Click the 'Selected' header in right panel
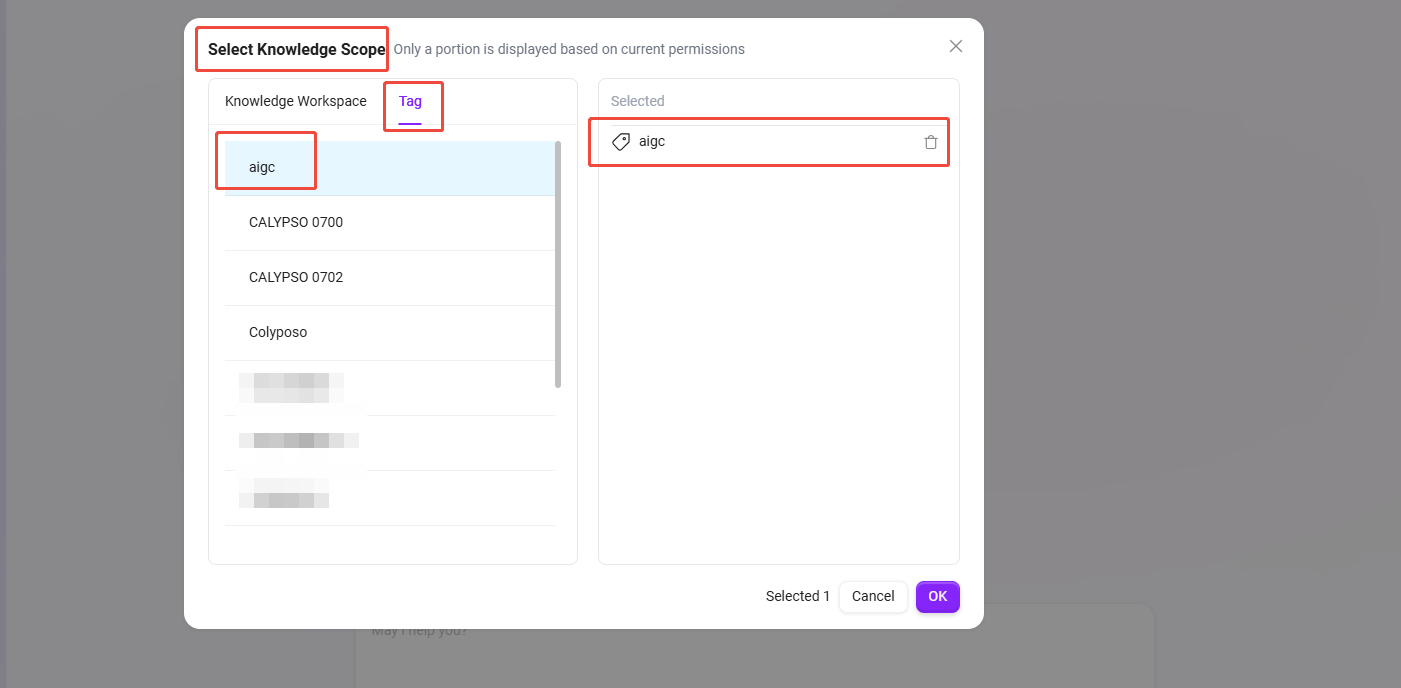This screenshot has width=1401, height=688. pyautogui.click(x=637, y=101)
